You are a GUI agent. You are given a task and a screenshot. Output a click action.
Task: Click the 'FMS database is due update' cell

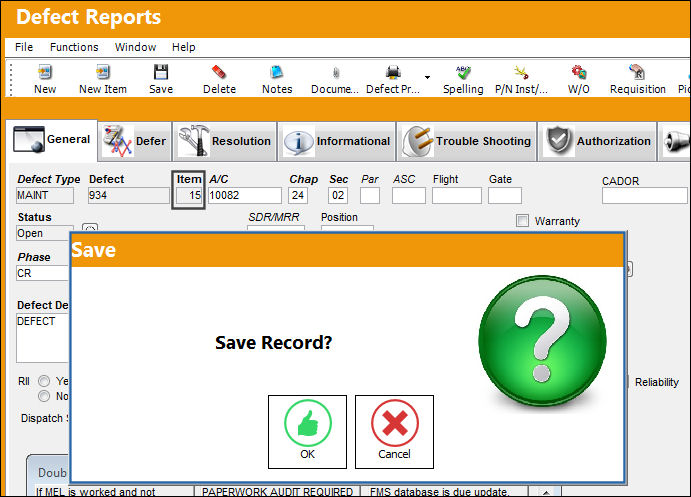coord(444,492)
